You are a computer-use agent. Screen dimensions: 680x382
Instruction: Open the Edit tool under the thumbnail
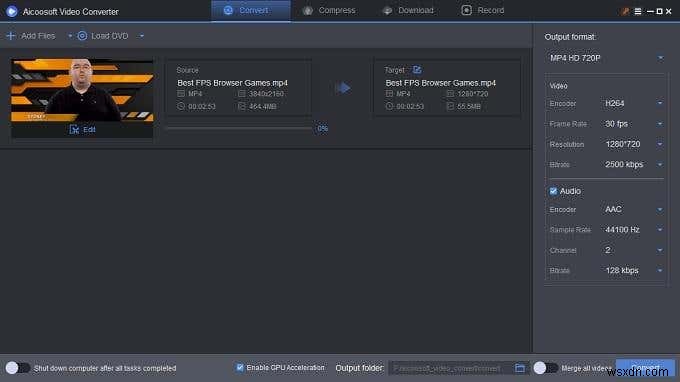[82, 129]
